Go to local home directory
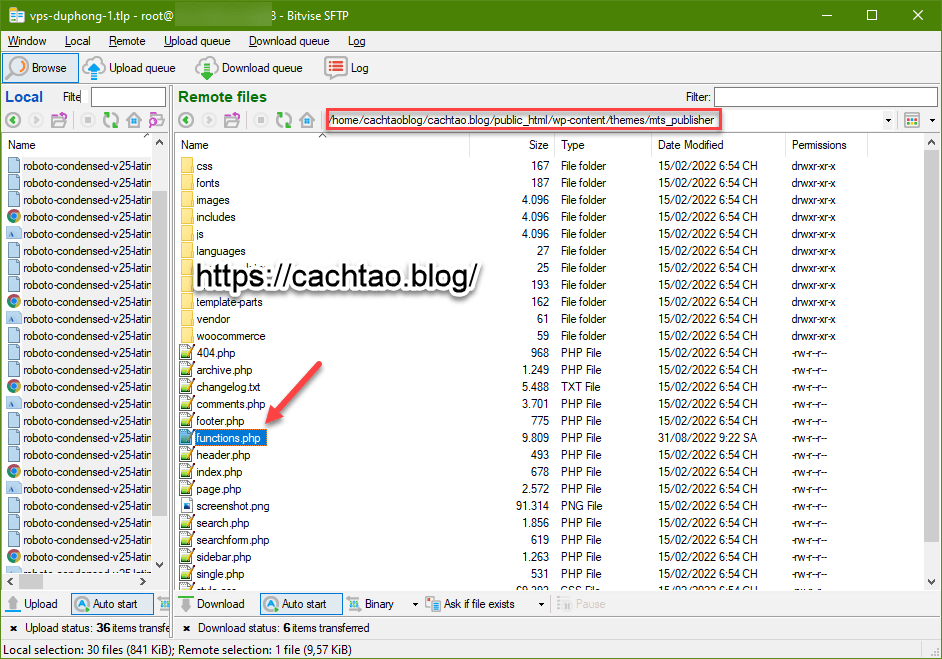The height and width of the screenshot is (659, 942). pos(134,120)
